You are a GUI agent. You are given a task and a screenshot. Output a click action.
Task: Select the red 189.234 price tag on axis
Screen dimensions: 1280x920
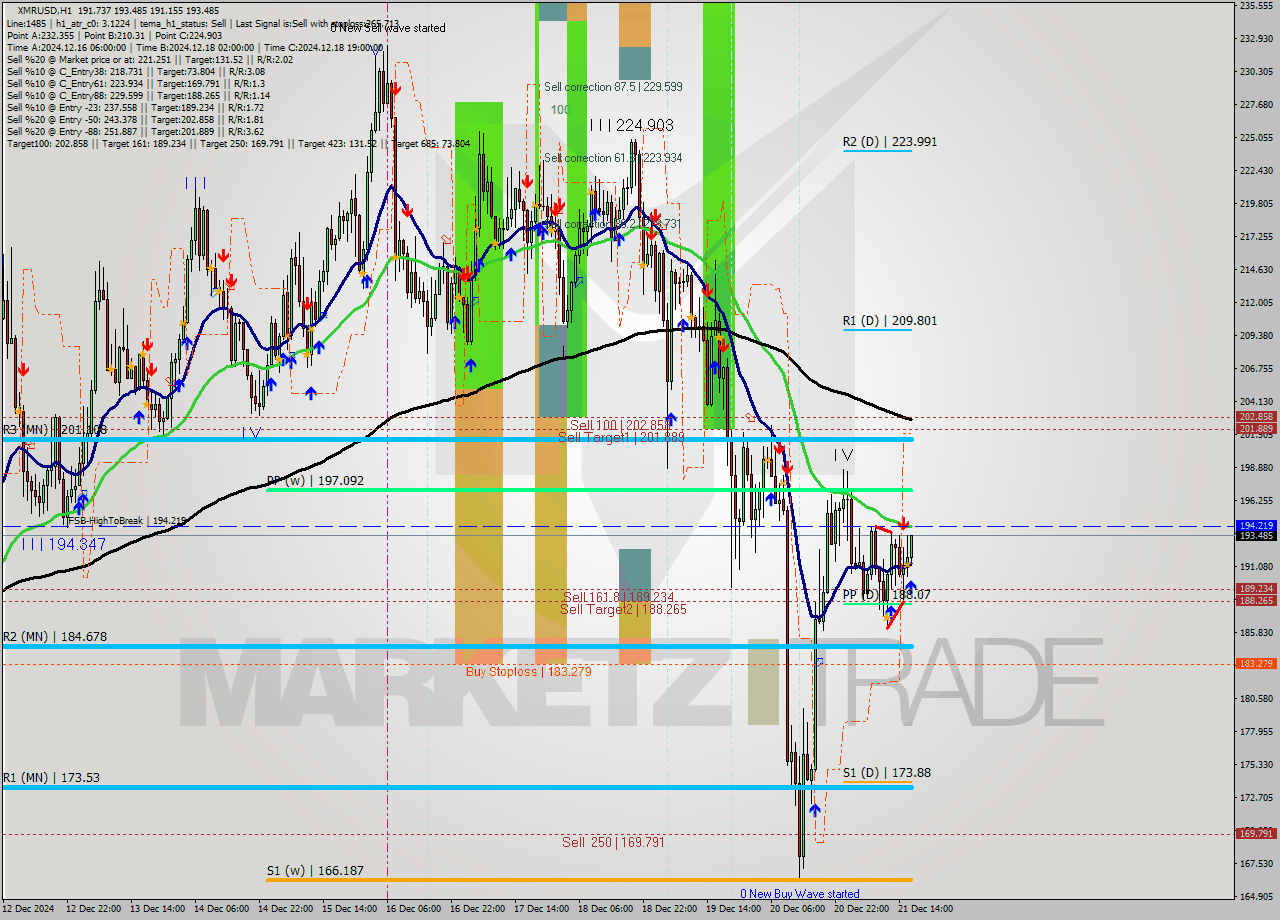coord(1255,589)
